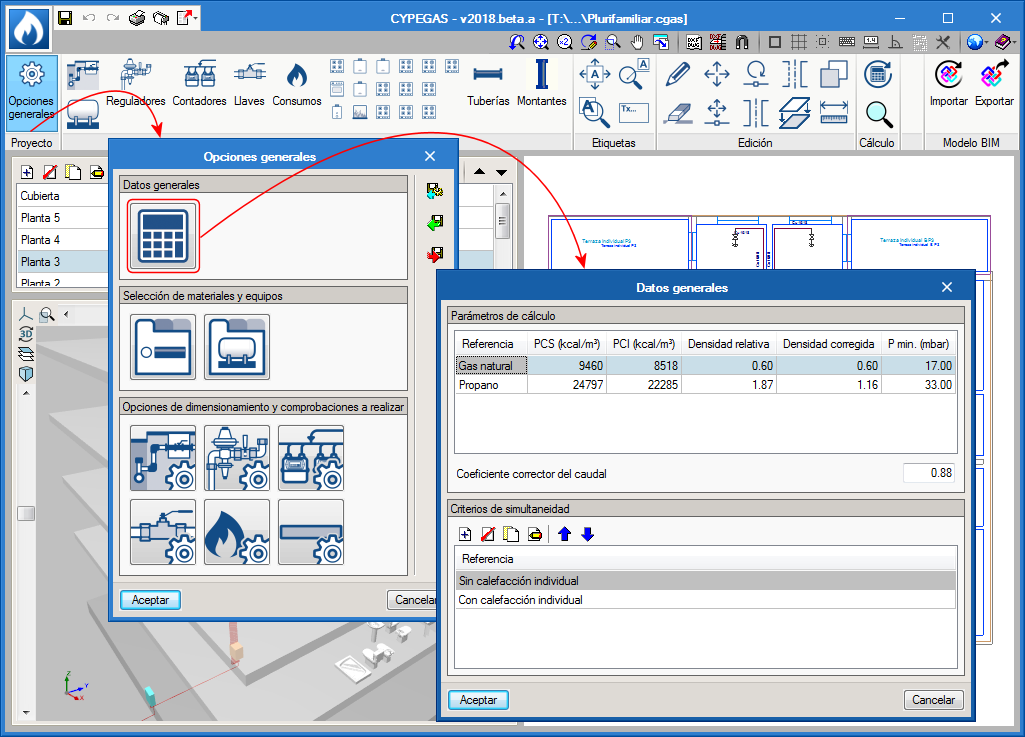Open the meter dimensioning options icon
This screenshot has height=737, width=1025.
(311, 458)
